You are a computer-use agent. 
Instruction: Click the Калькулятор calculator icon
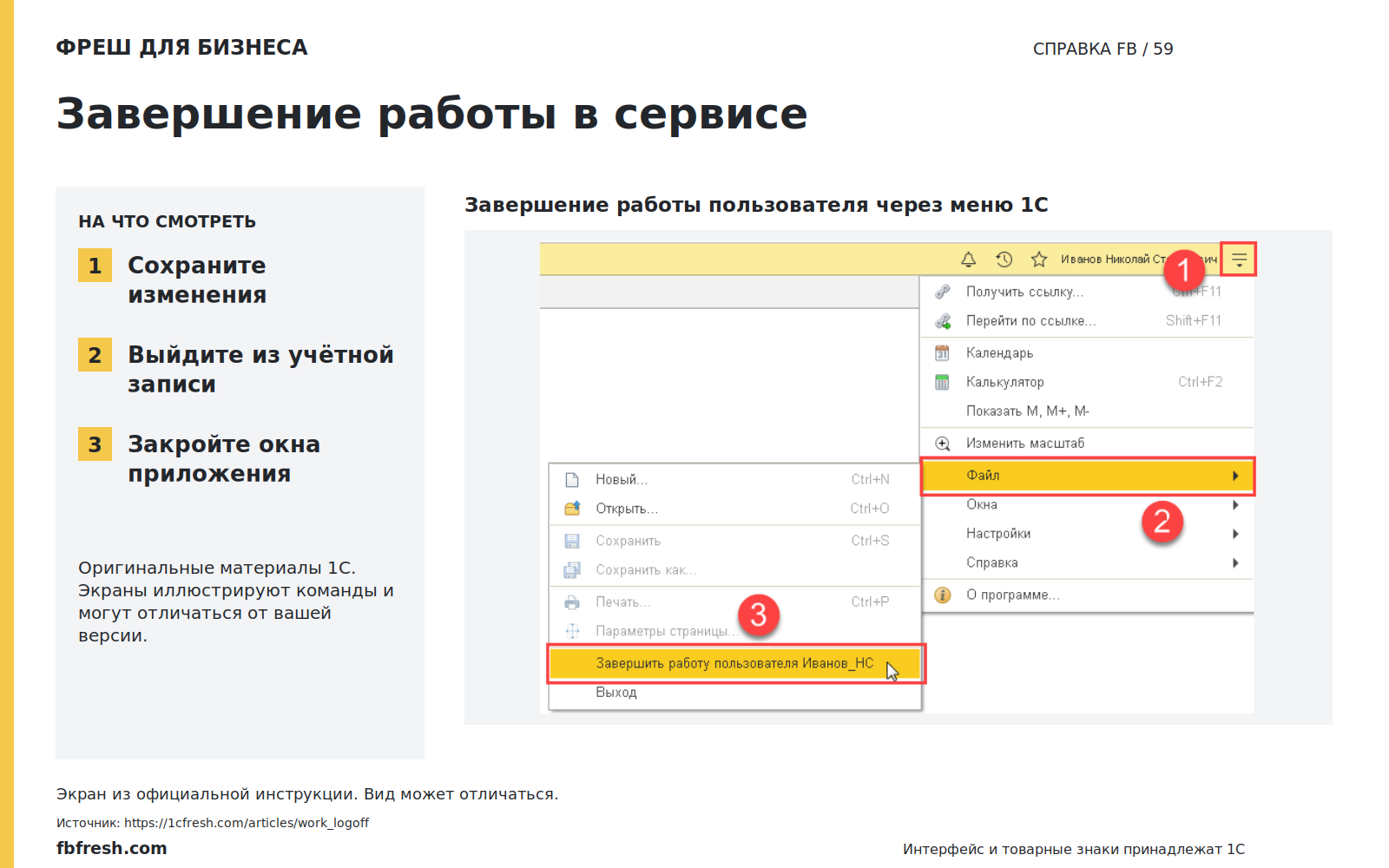[x=942, y=382]
